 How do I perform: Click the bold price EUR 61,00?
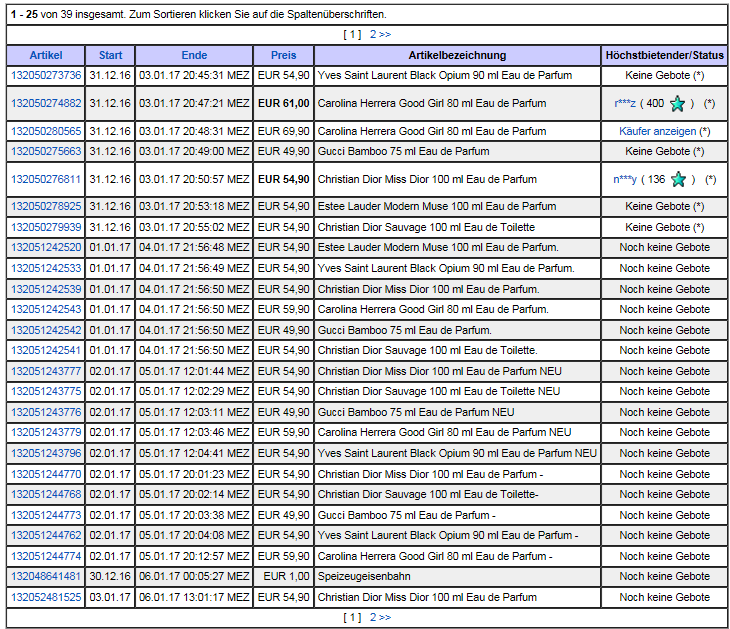click(284, 103)
